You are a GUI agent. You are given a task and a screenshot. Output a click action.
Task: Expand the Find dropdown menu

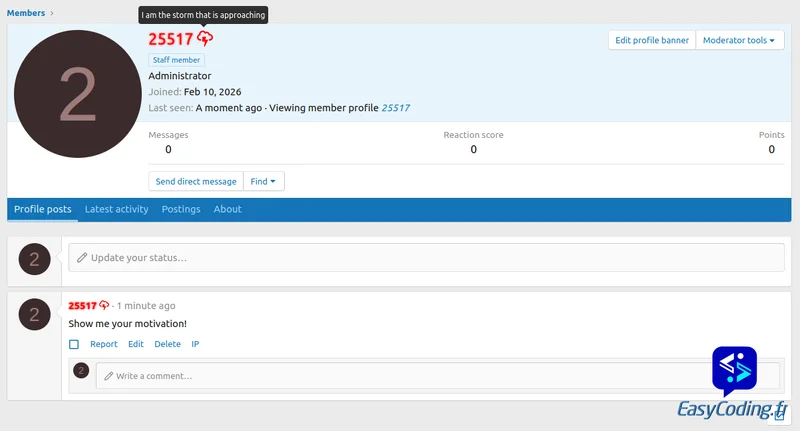265,181
